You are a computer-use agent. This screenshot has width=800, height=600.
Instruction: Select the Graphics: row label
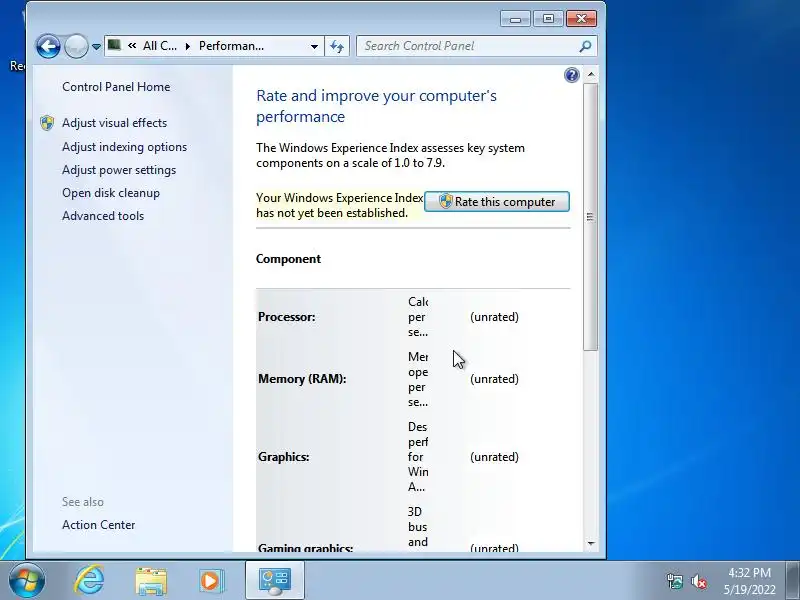(283, 457)
